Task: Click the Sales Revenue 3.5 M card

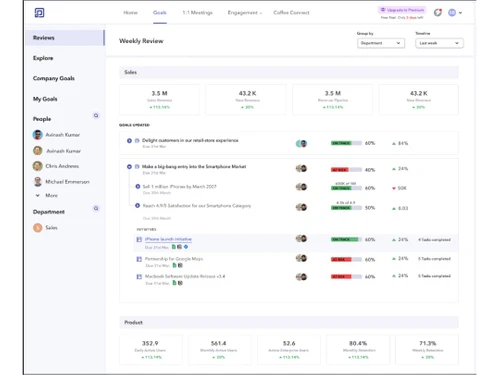Action: (160, 100)
